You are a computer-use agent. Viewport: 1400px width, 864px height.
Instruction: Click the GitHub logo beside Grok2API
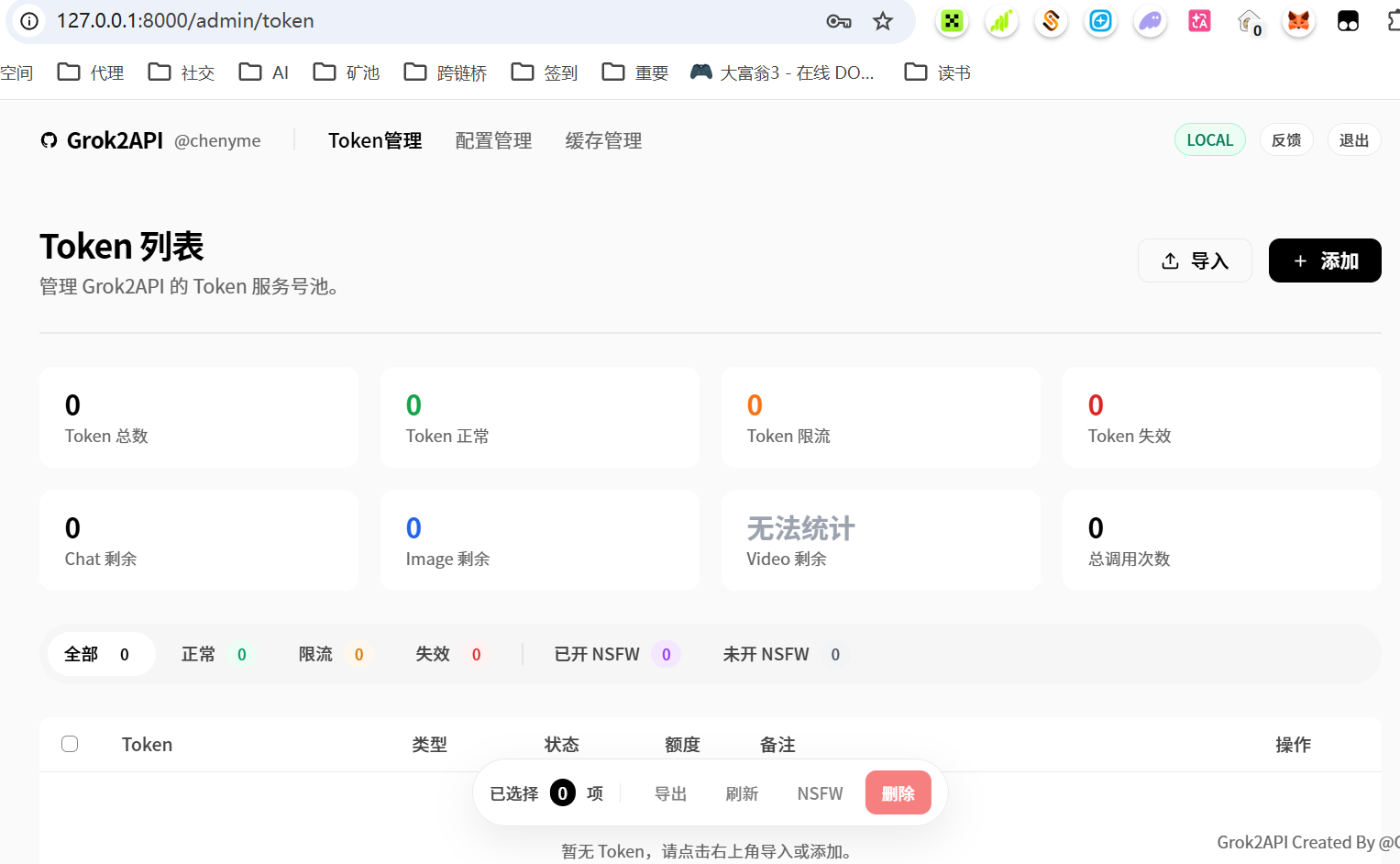pyautogui.click(x=49, y=140)
